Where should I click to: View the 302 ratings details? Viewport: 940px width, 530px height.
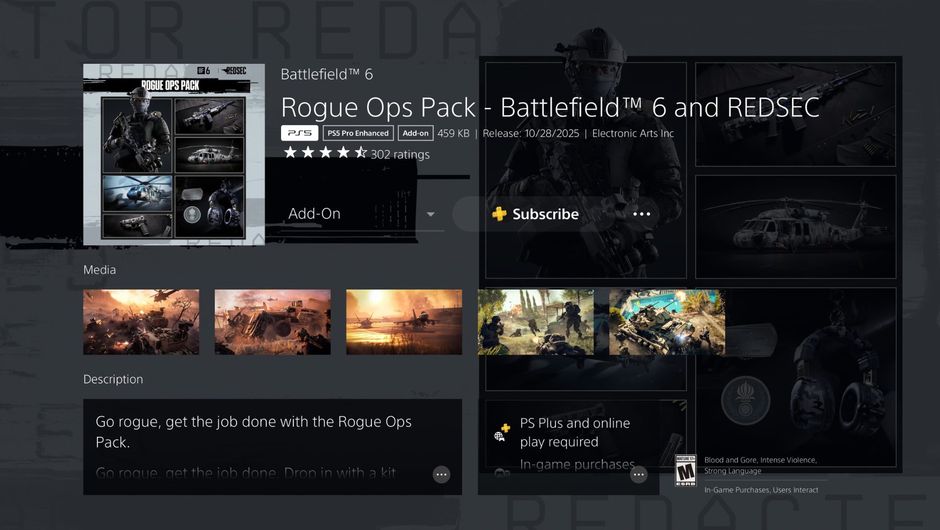(400, 154)
